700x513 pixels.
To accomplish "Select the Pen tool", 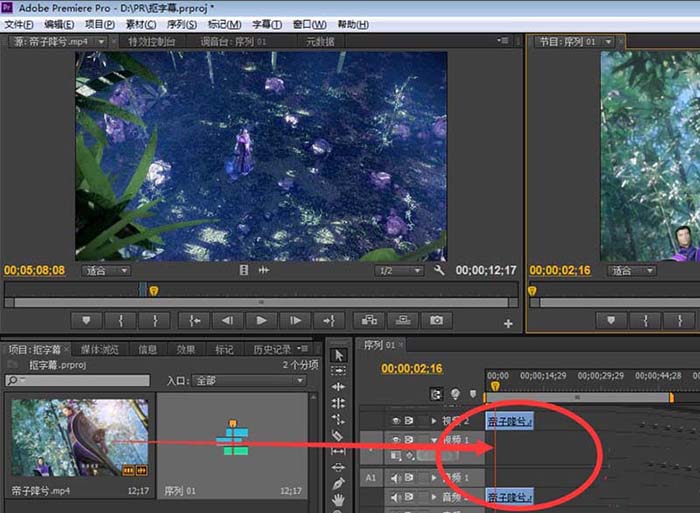I will (338, 484).
